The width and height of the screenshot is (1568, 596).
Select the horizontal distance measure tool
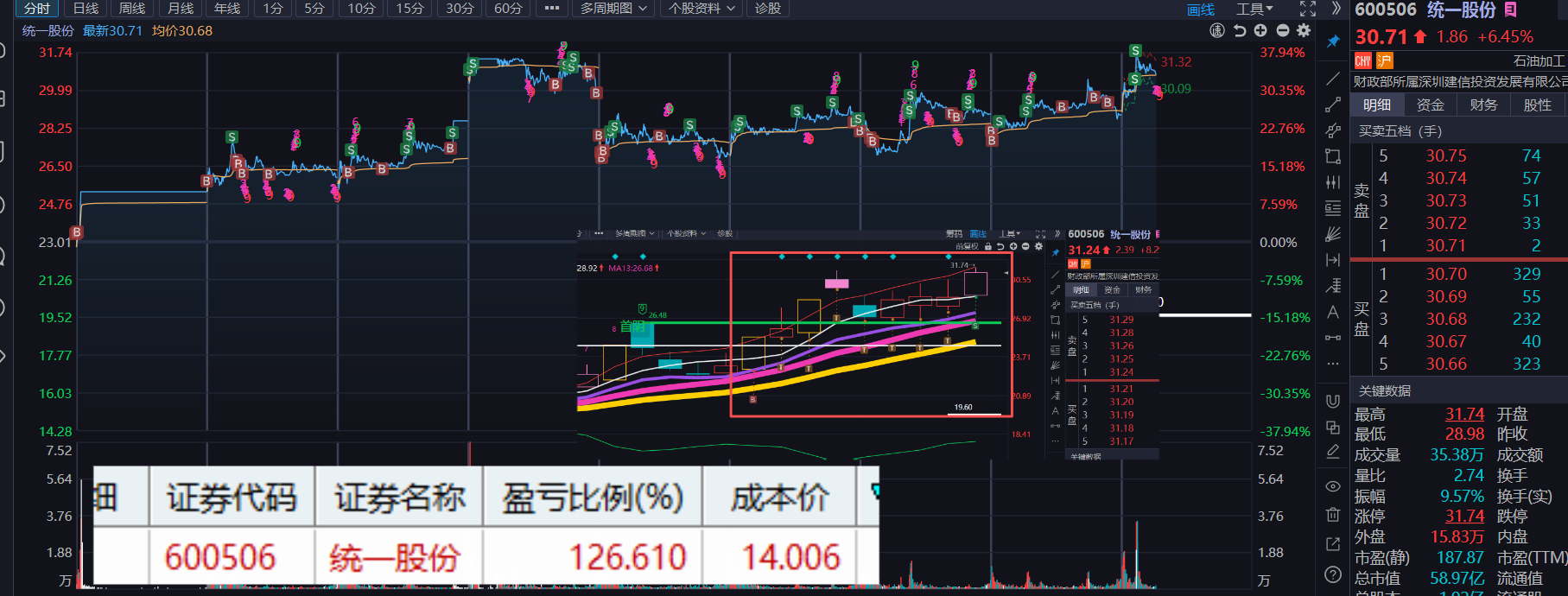[x=1333, y=338]
